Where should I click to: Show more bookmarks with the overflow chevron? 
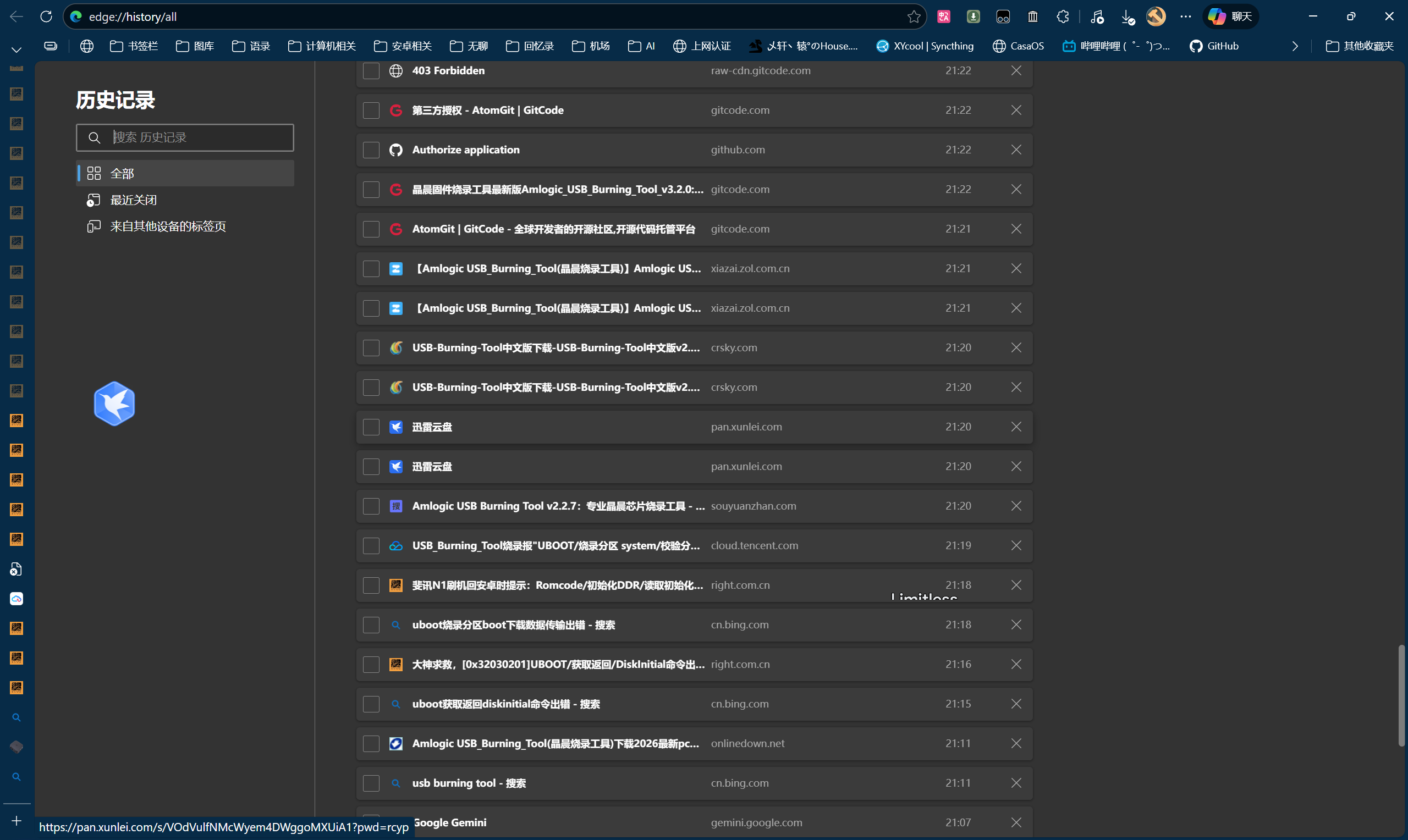(1295, 46)
